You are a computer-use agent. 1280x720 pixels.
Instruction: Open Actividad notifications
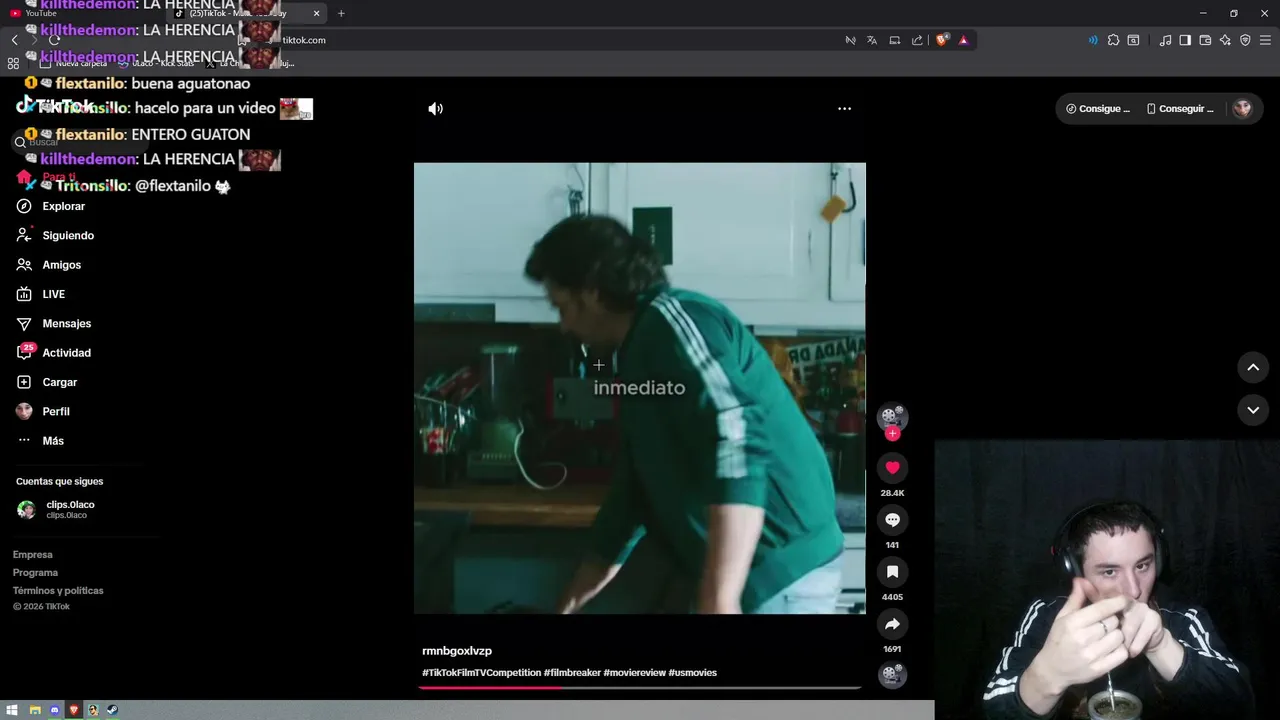54,353
